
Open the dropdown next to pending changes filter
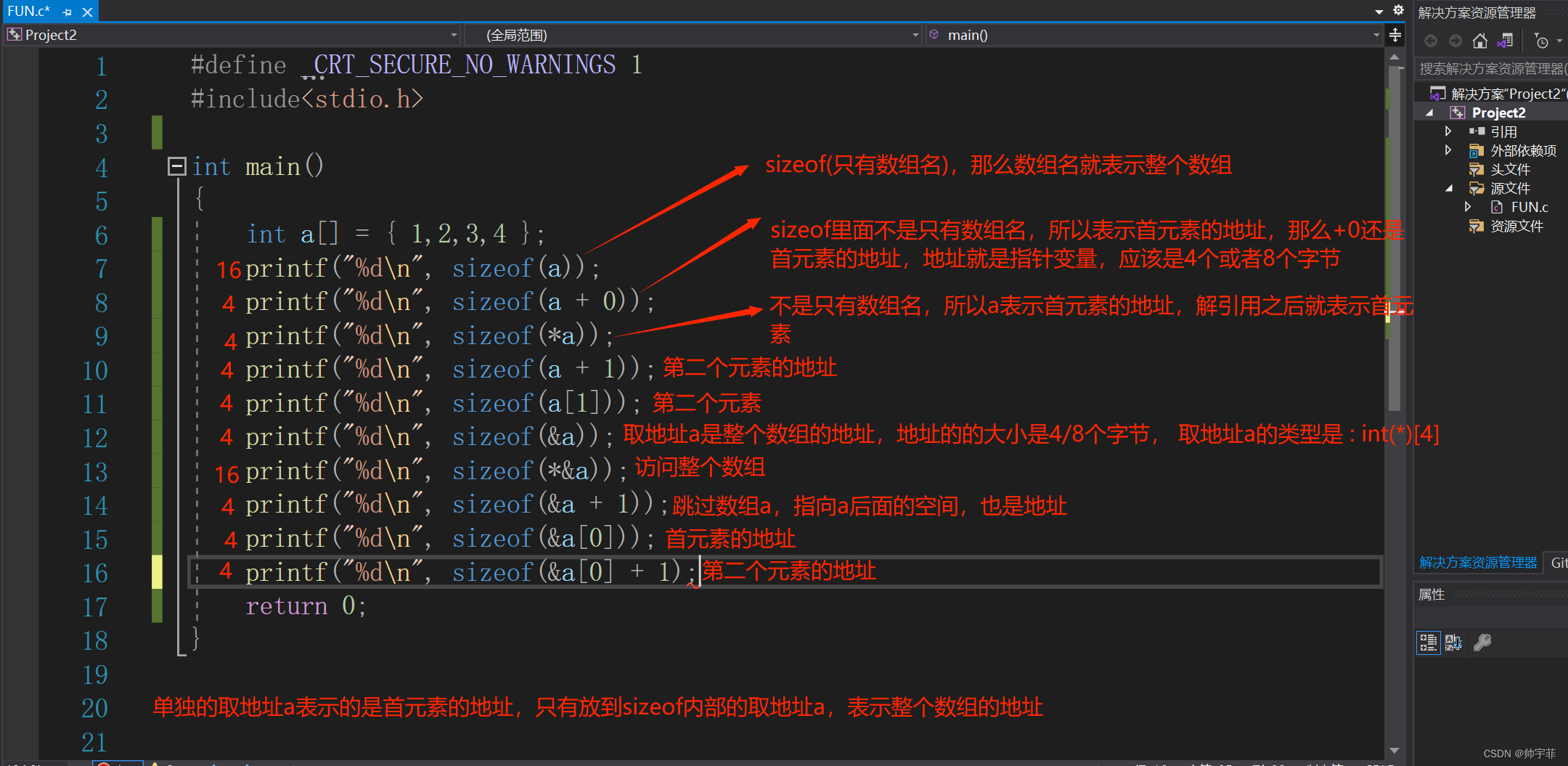point(1559,41)
